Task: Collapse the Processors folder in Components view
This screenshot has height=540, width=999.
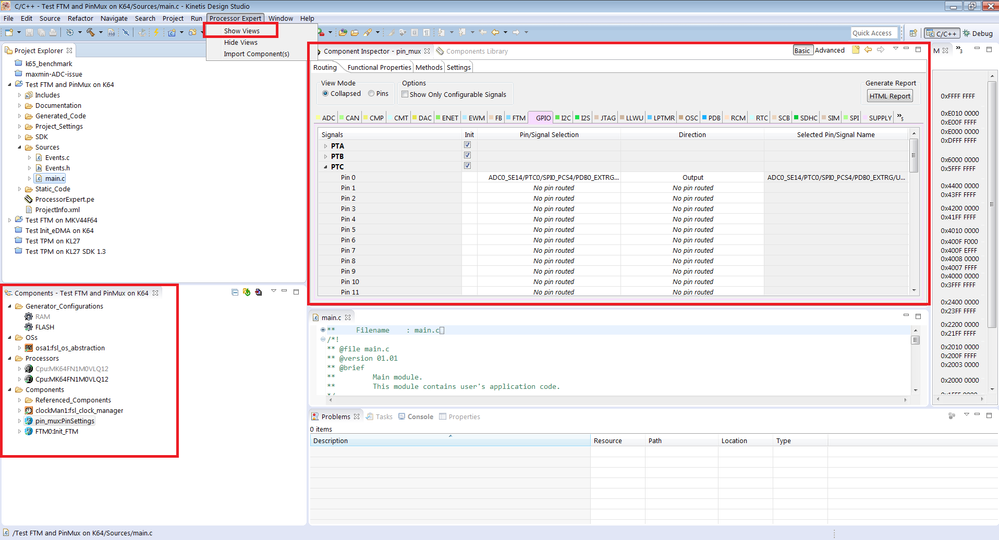Action: [10, 359]
